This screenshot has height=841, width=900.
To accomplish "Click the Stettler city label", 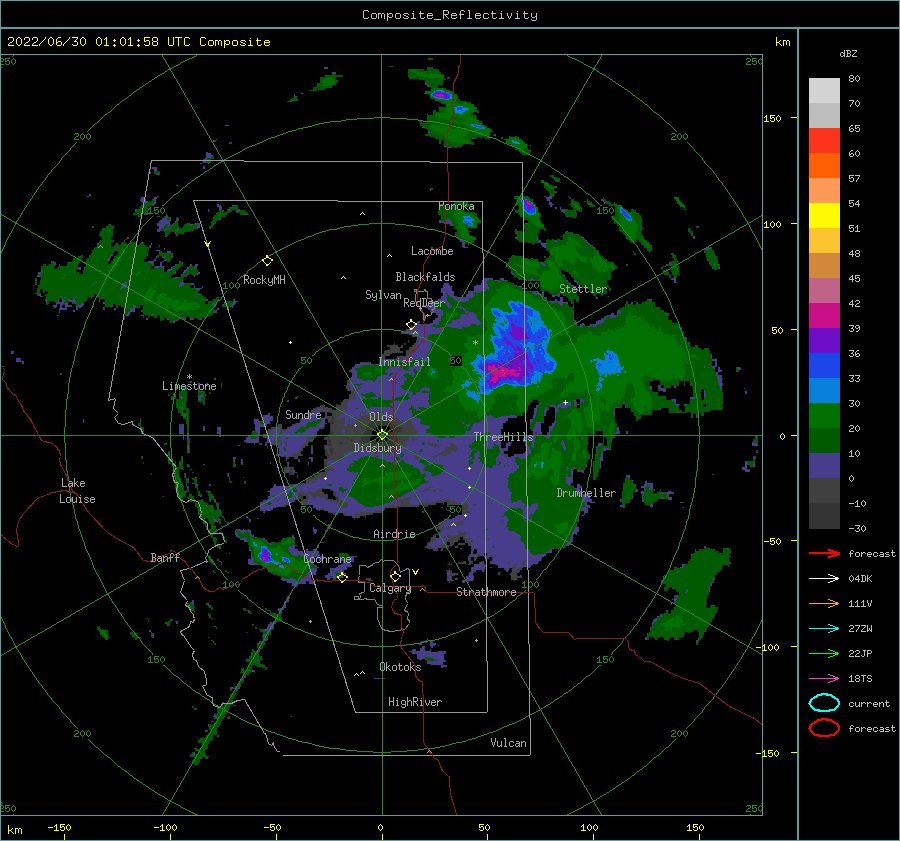I will [x=583, y=289].
